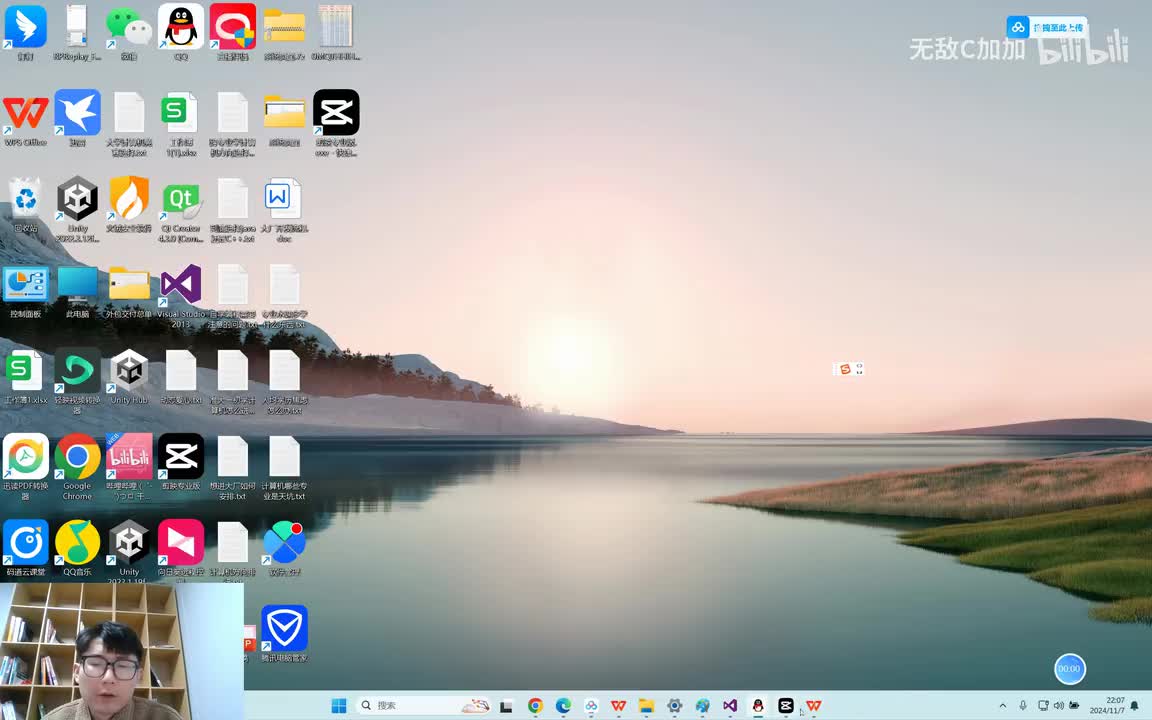The height and width of the screenshot is (720, 1152).
Task: Open Settings gear in the taskbar
Action: [x=674, y=705]
